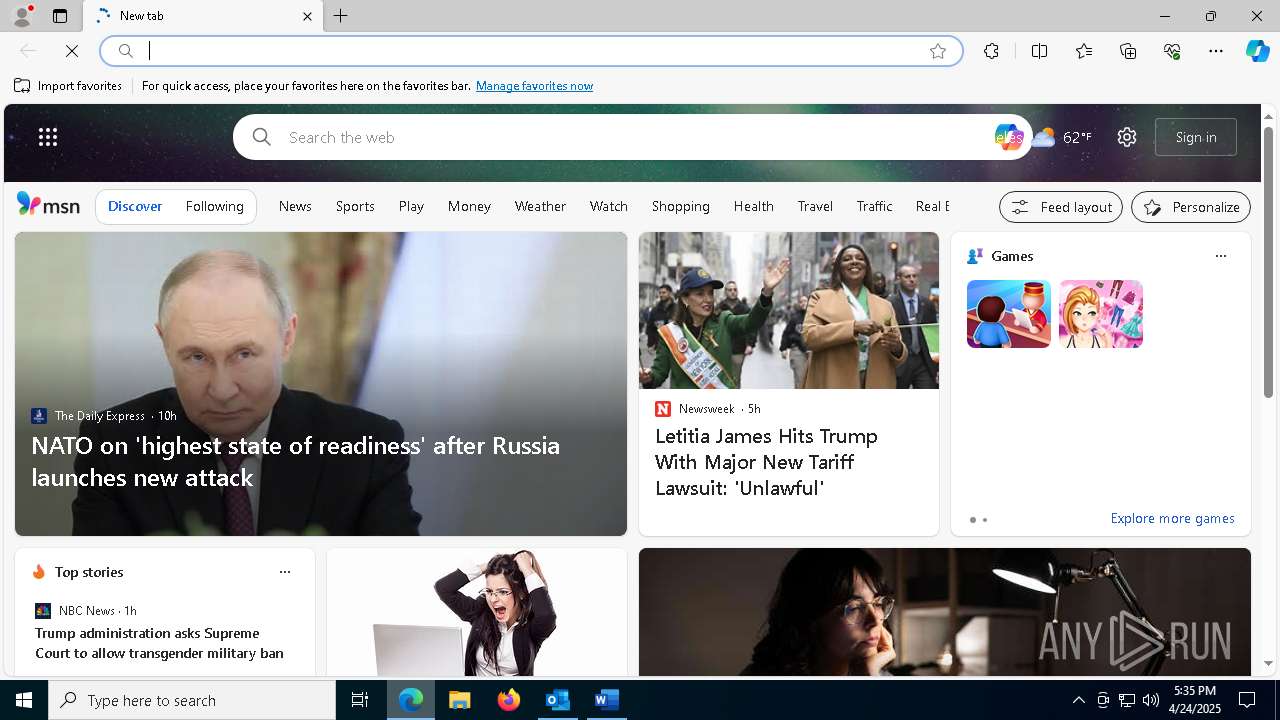Image resolution: width=1280 pixels, height=720 pixels.
Task: Open Copilot icon in the search box
Action: click(x=1008, y=137)
